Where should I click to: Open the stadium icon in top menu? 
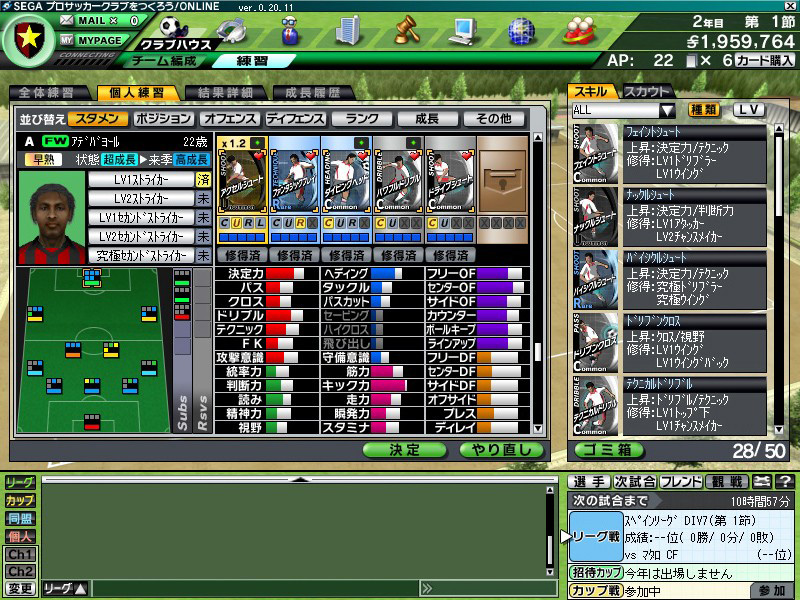[231, 31]
